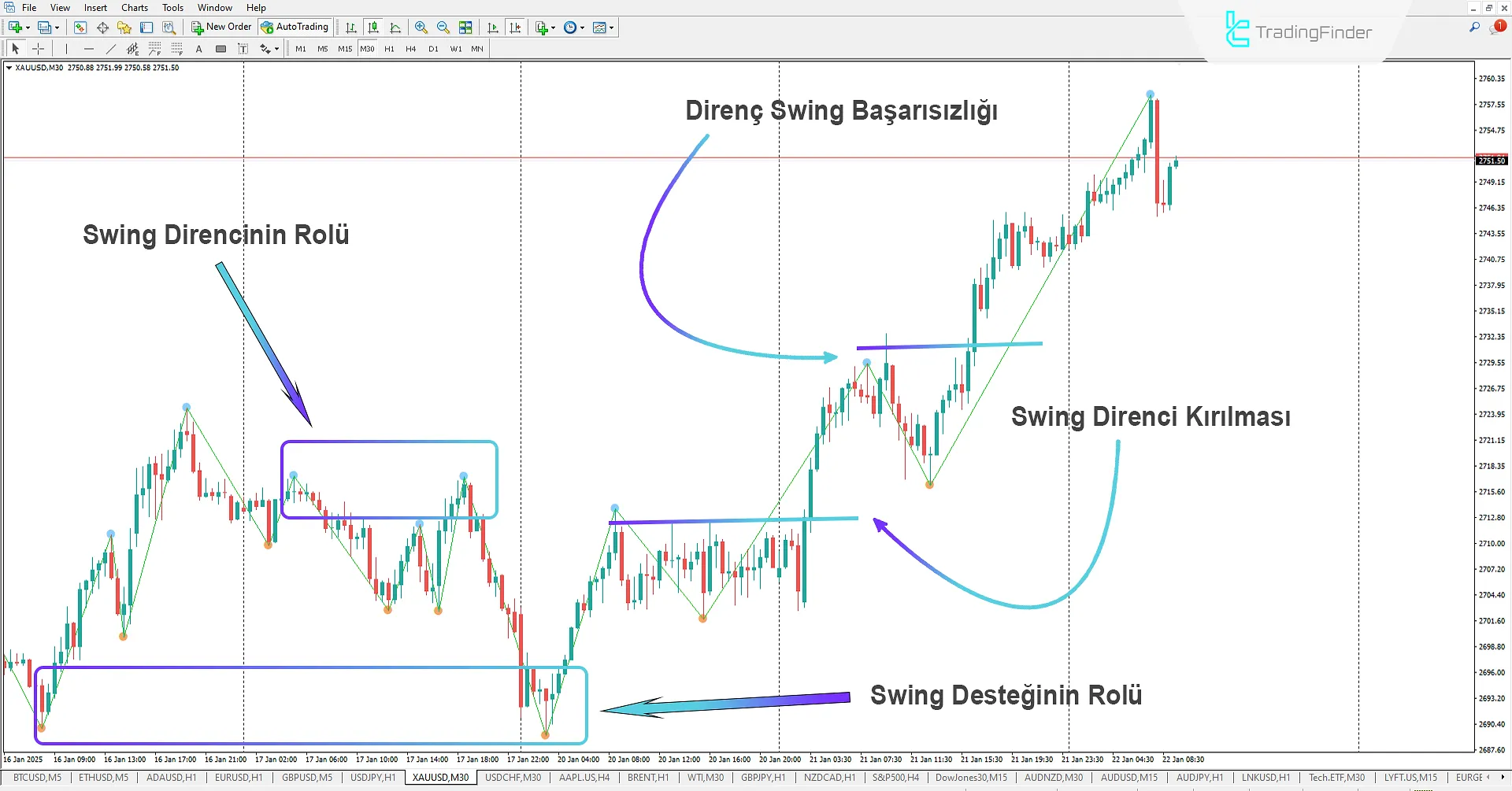Toggle AutoTrading on
Viewport: 1512px width, 791px height.
click(x=295, y=26)
